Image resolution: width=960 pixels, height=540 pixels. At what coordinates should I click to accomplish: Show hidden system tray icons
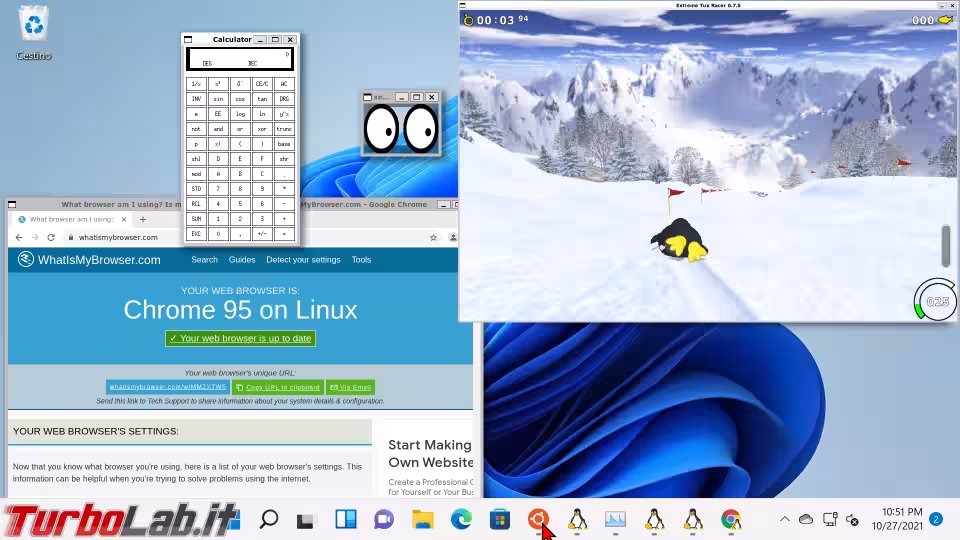click(x=784, y=519)
